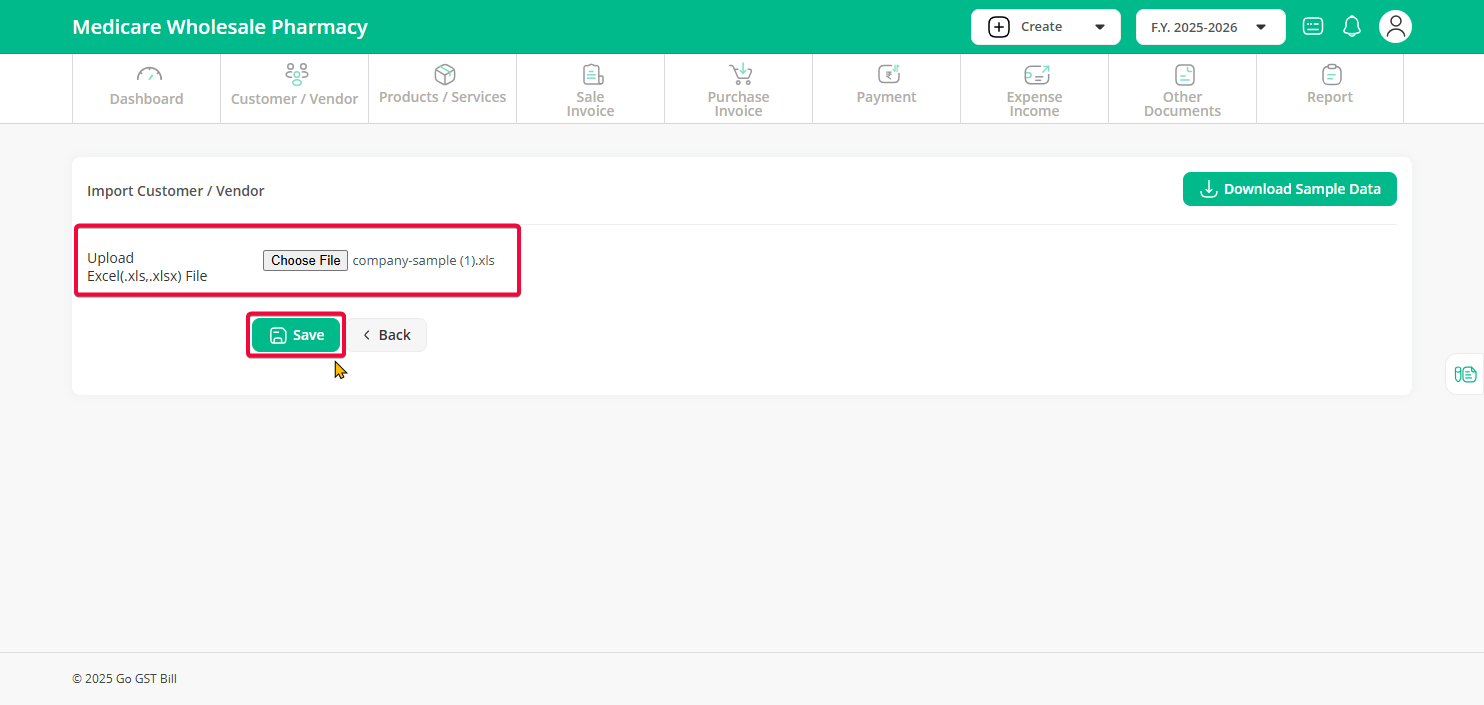1484x705 pixels.
Task: Click the Save button
Action: point(296,335)
